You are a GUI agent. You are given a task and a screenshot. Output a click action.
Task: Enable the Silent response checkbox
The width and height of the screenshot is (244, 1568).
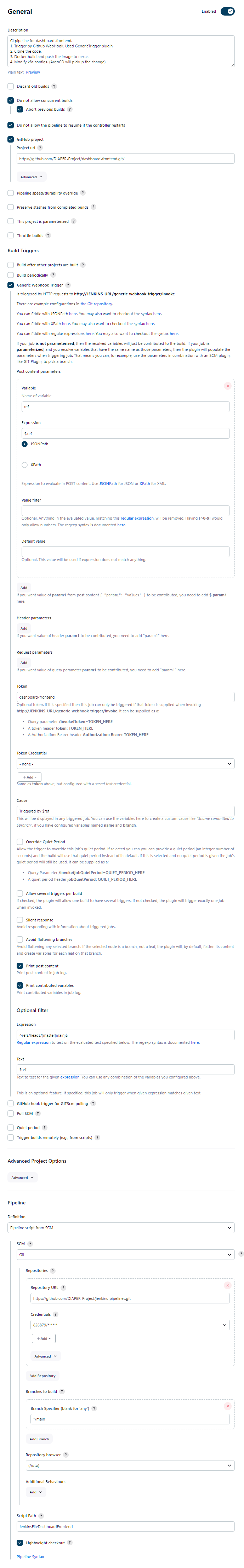point(19,920)
